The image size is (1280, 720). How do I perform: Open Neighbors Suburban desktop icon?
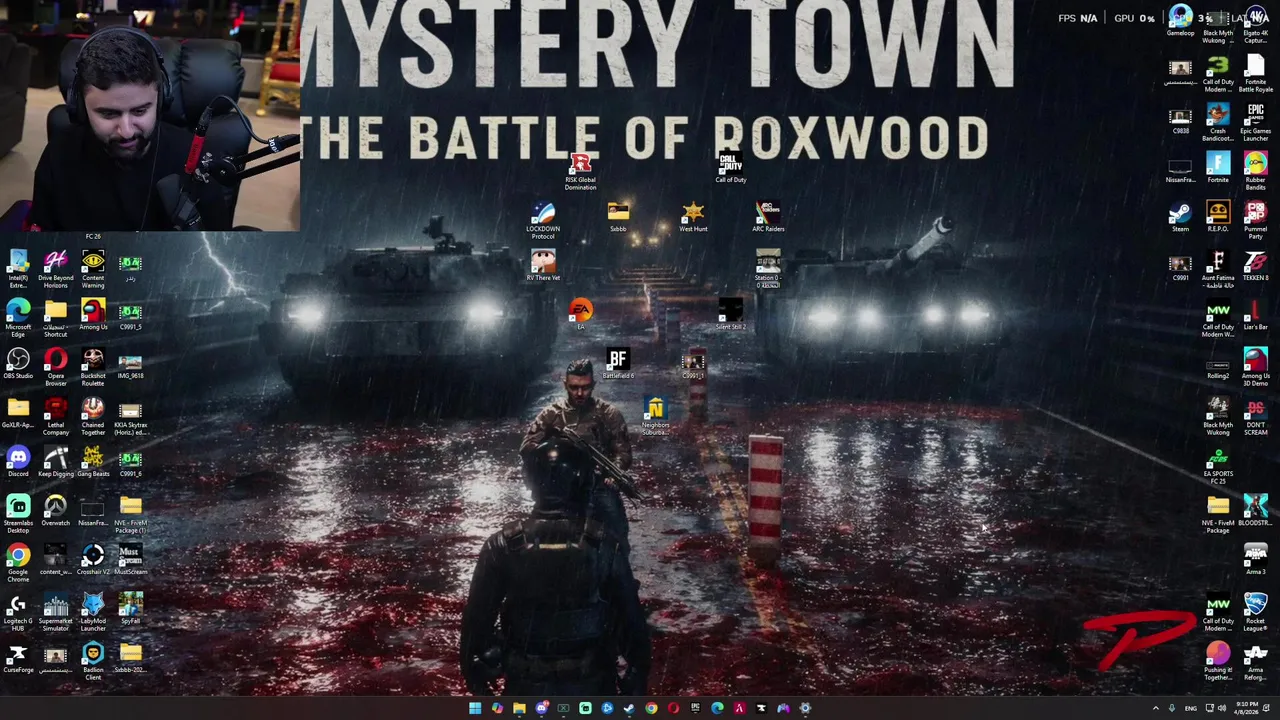pyautogui.click(x=655, y=417)
